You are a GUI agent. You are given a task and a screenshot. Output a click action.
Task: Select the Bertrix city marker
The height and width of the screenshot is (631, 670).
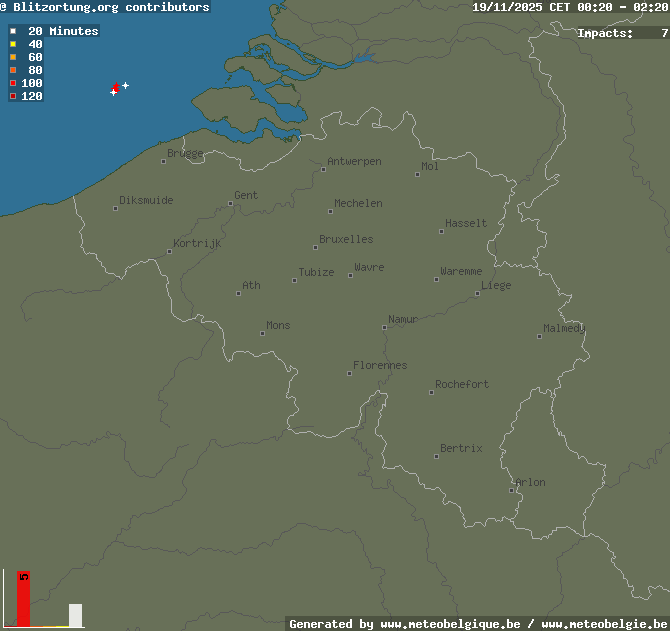click(436, 456)
